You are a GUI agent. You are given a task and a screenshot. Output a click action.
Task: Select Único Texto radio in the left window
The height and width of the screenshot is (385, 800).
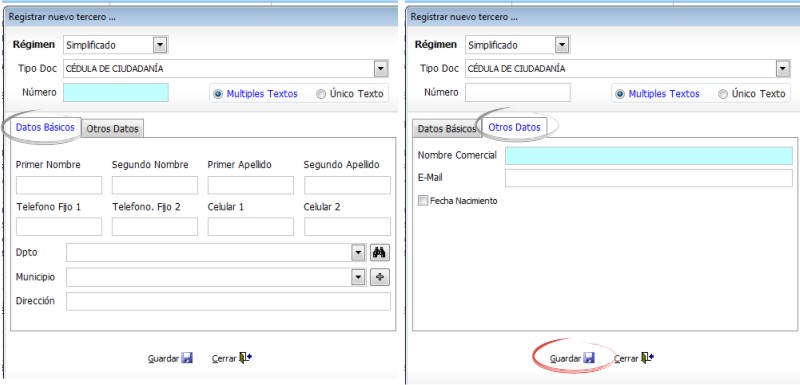[321, 94]
